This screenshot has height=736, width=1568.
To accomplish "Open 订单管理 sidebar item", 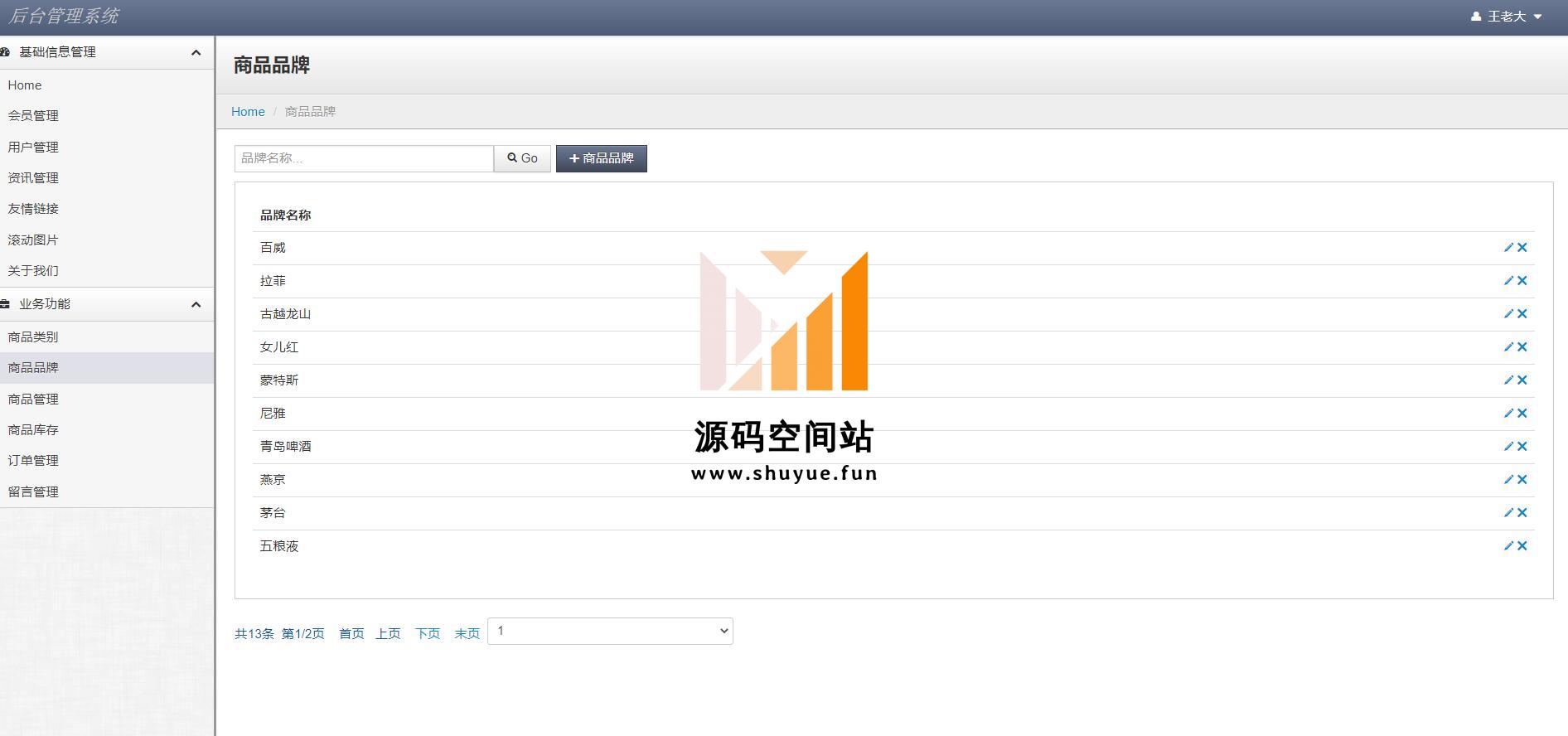I will (x=33, y=461).
